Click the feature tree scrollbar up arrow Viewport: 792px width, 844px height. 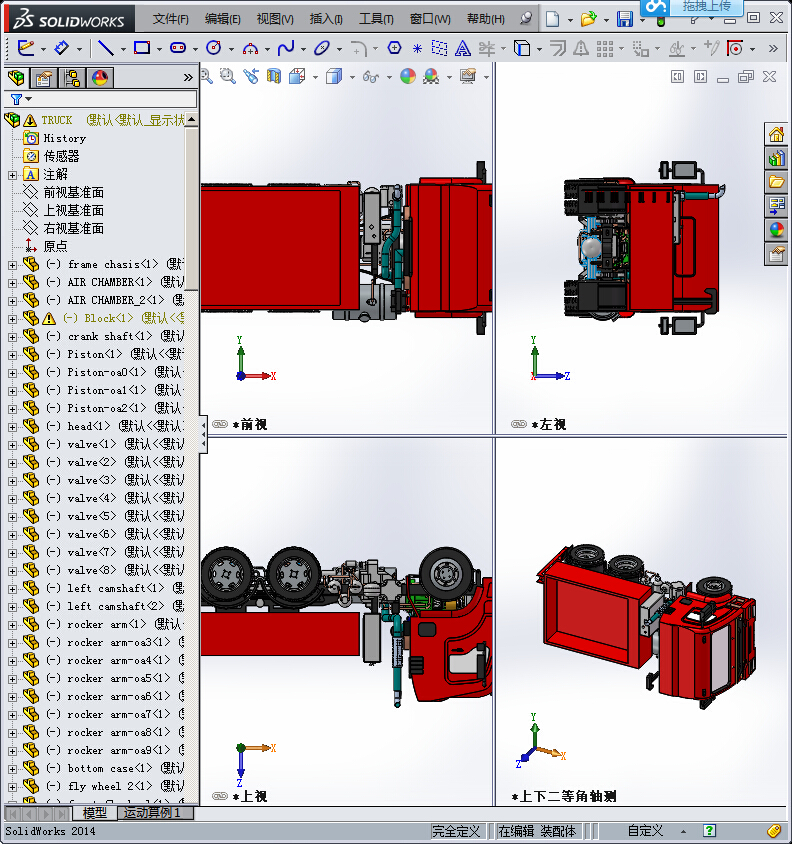[191, 119]
